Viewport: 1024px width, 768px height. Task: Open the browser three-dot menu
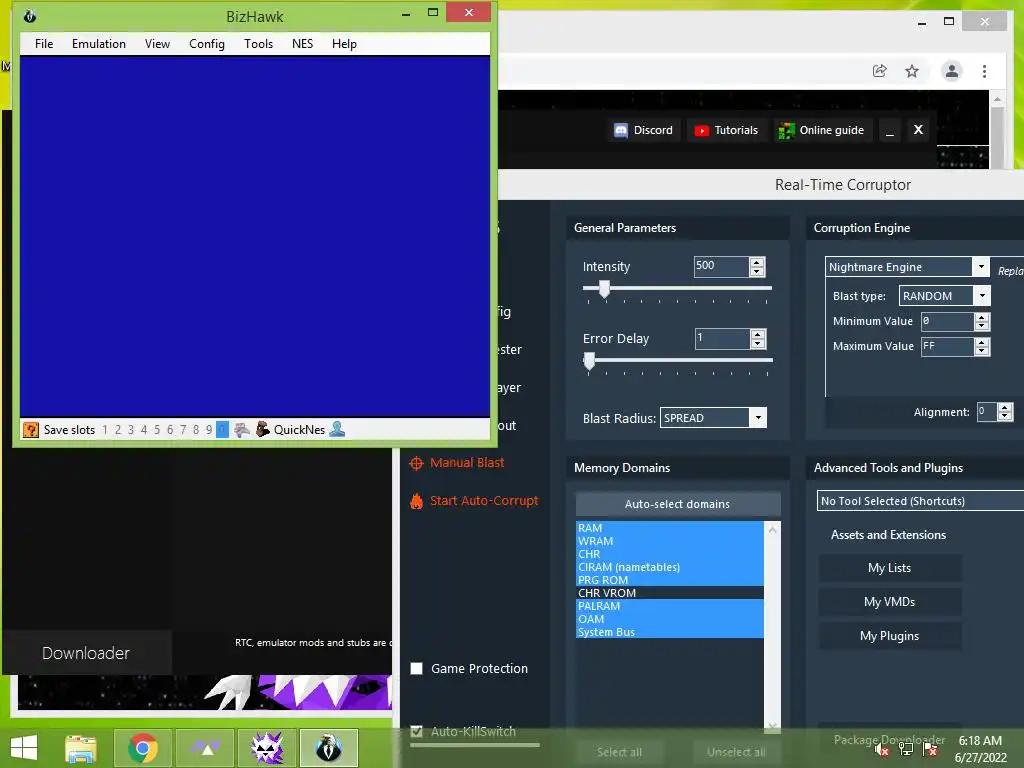[984, 71]
